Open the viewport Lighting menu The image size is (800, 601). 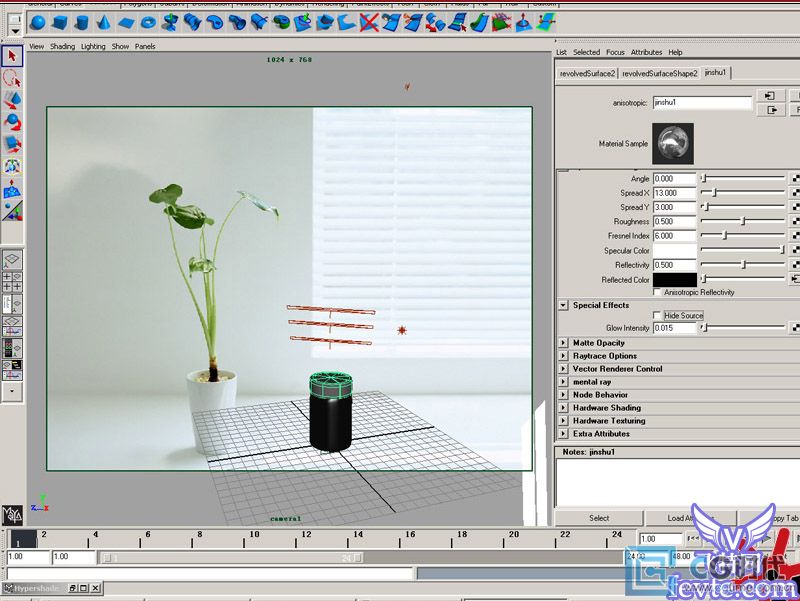tap(93, 46)
